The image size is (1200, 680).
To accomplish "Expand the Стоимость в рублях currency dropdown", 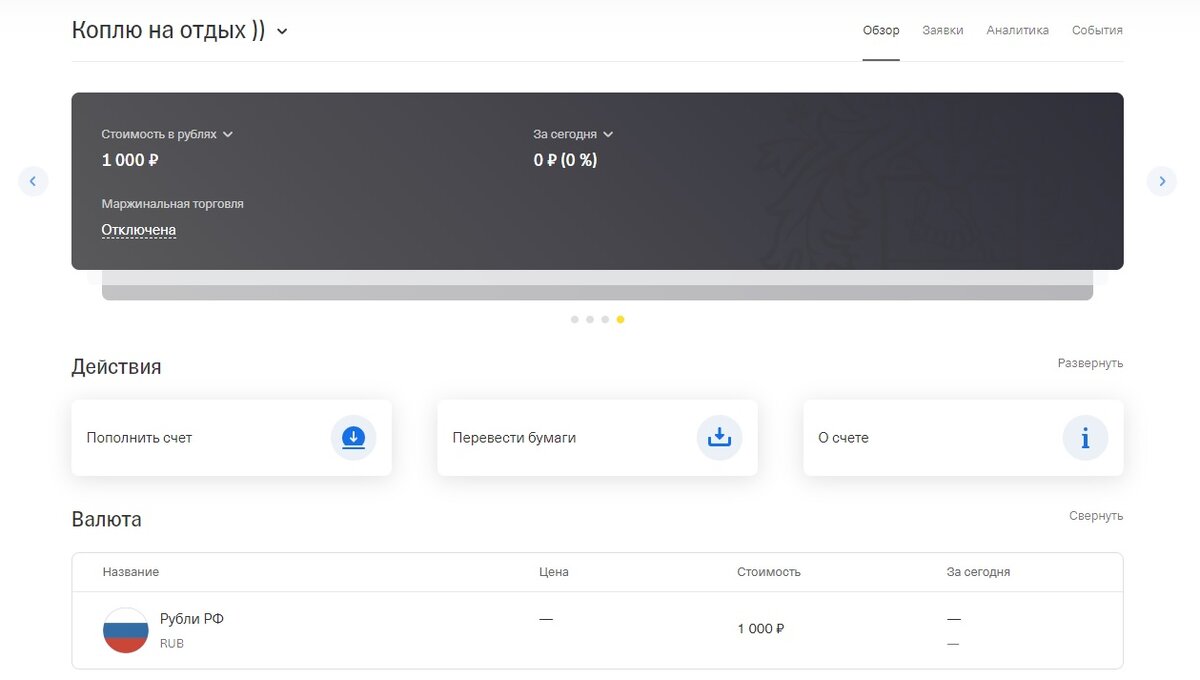I will pyautogui.click(x=167, y=134).
